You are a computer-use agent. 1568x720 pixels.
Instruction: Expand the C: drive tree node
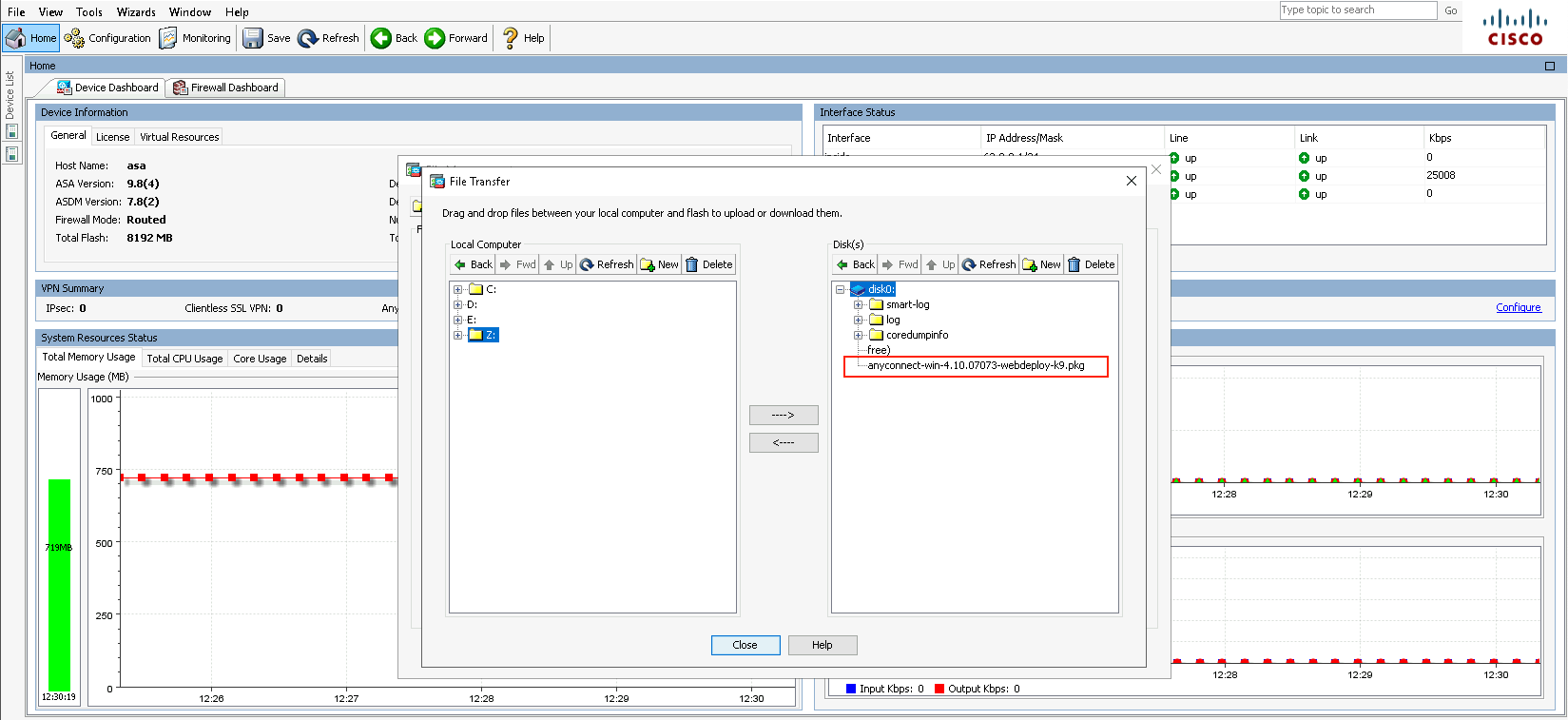(x=458, y=289)
